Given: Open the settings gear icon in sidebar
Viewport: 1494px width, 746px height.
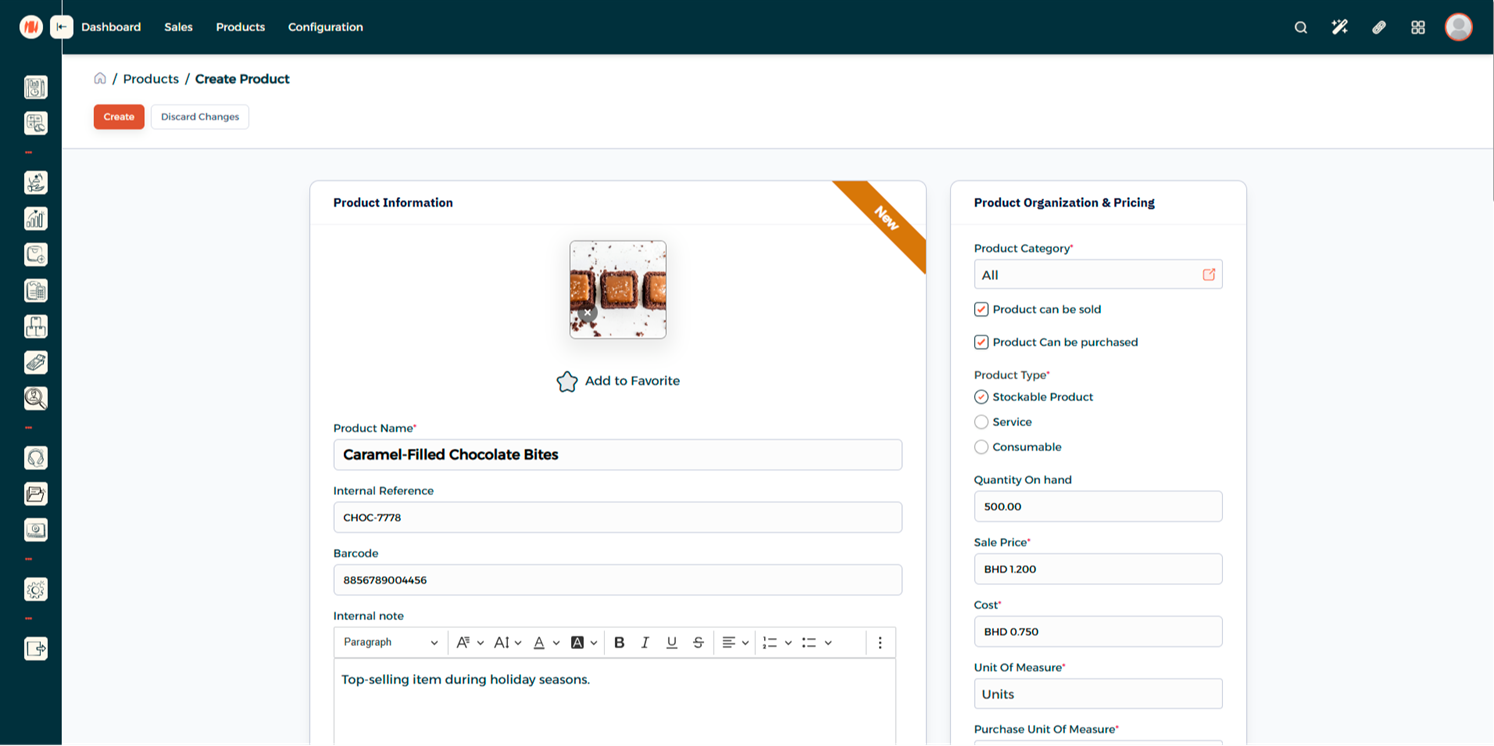Looking at the screenshot, I should 36,590.
